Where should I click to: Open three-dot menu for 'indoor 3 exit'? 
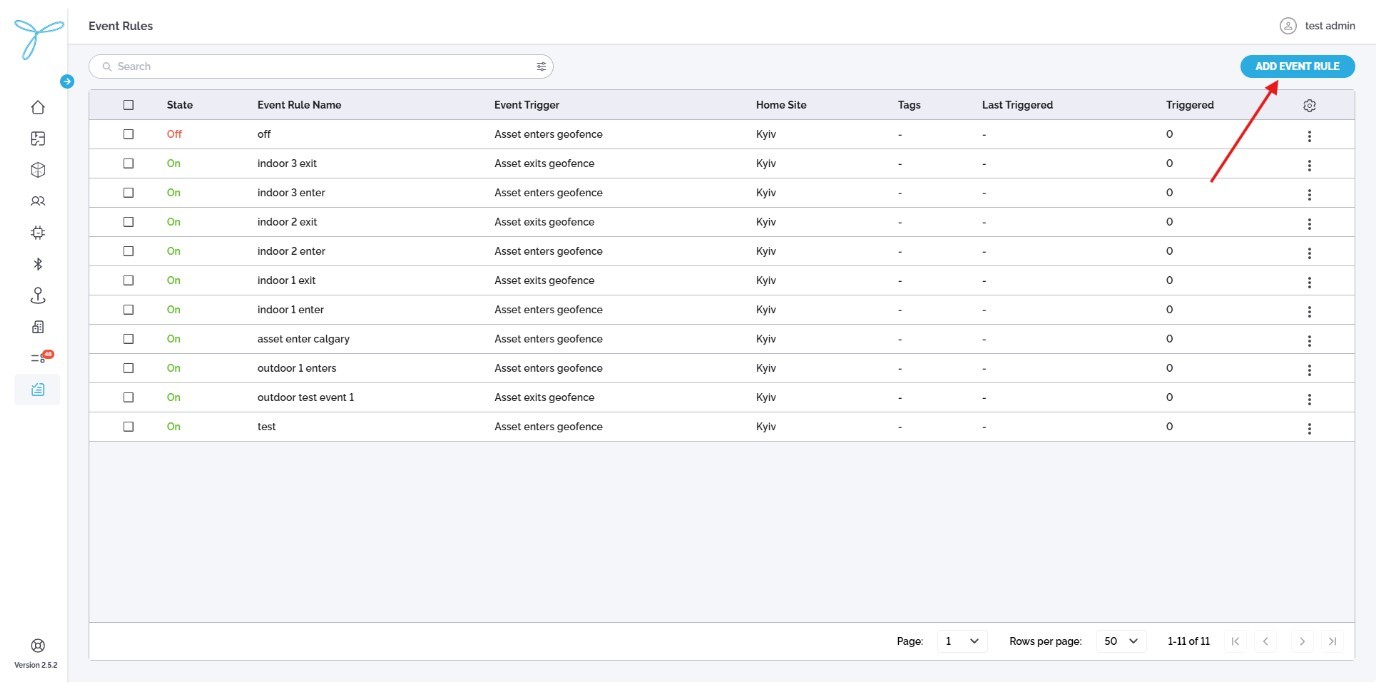[1309, 165]
